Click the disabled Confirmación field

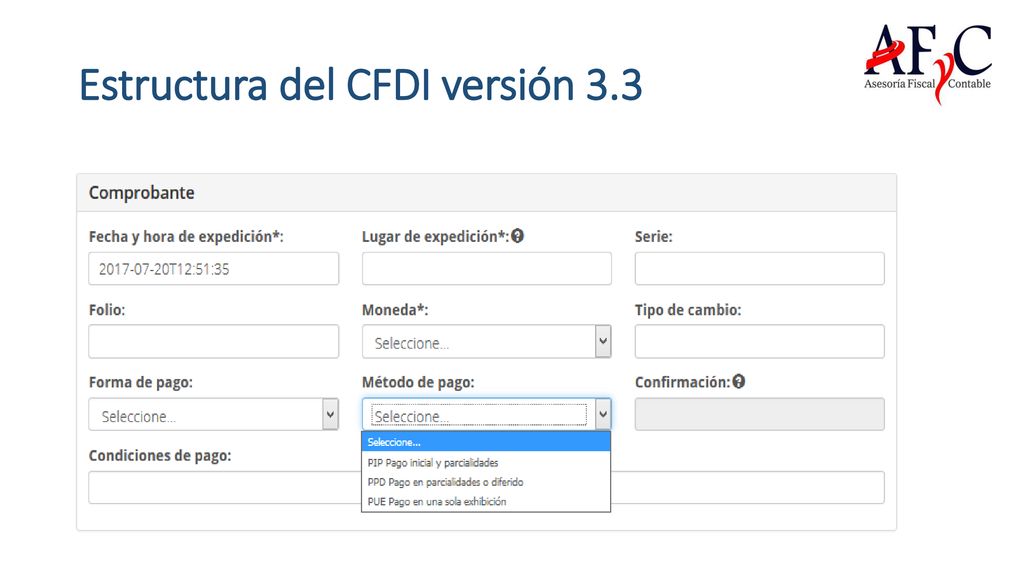coord(760,415)
